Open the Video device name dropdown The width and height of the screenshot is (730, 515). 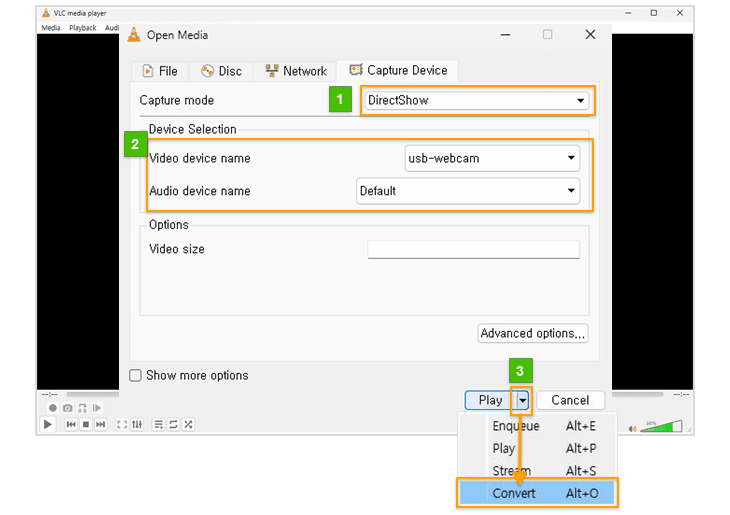point(492,158)
